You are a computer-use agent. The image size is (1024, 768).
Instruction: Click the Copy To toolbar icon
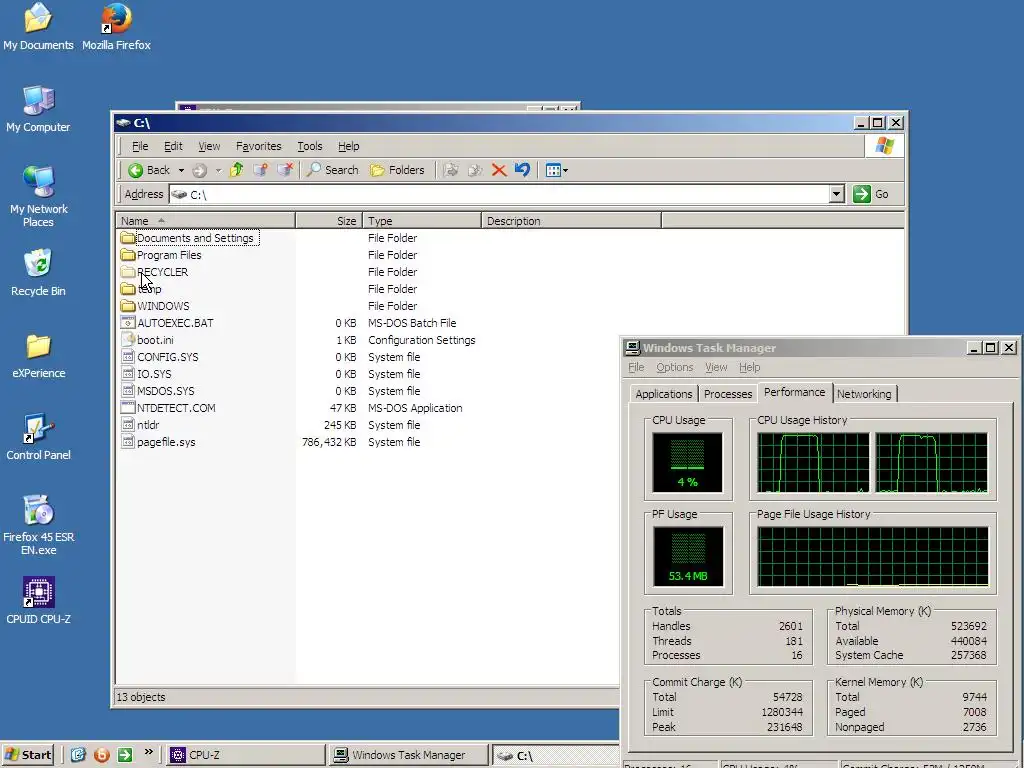475,170
